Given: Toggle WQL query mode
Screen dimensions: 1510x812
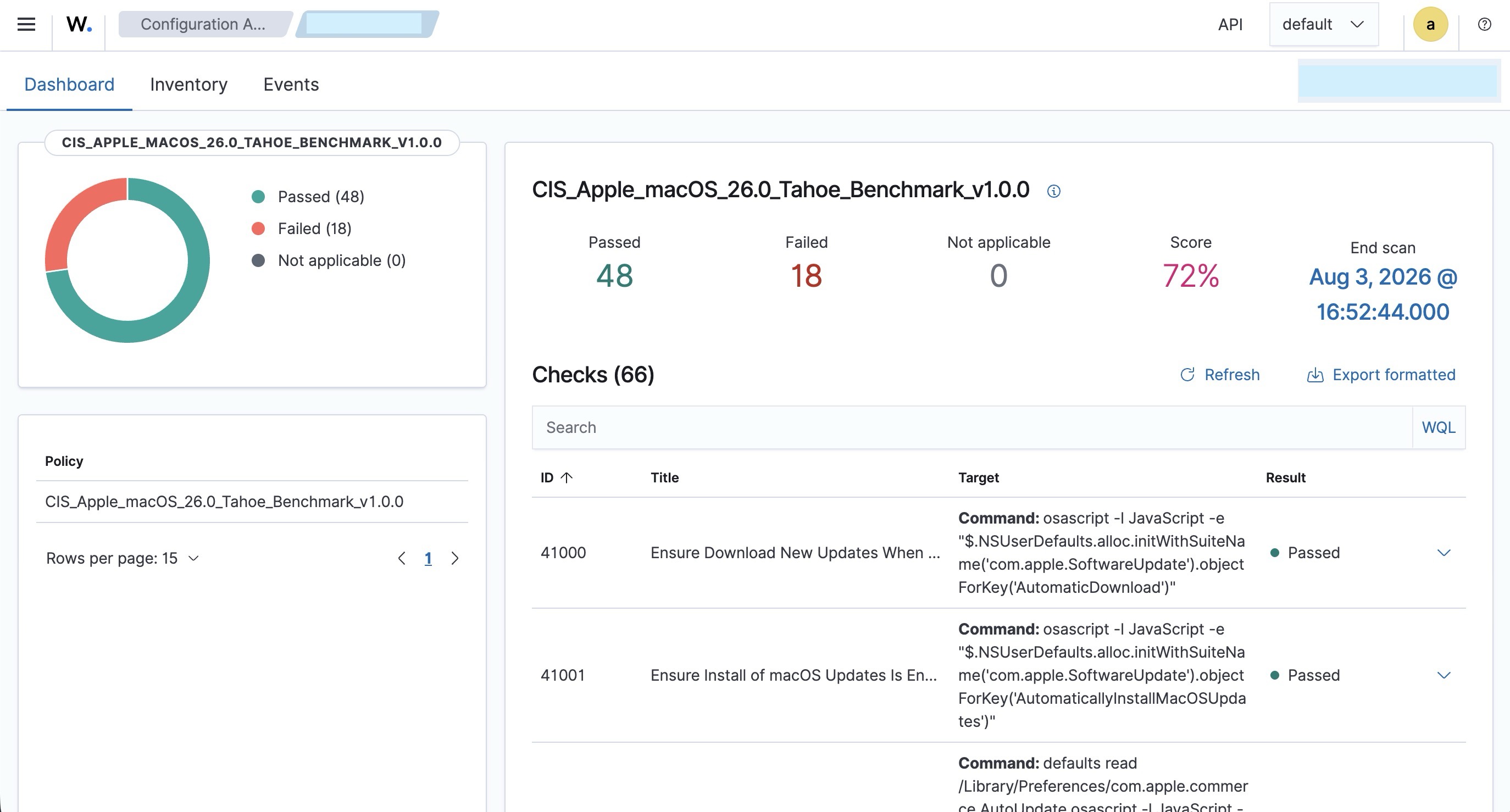Looking at the screenshot, I should 1439,427.
